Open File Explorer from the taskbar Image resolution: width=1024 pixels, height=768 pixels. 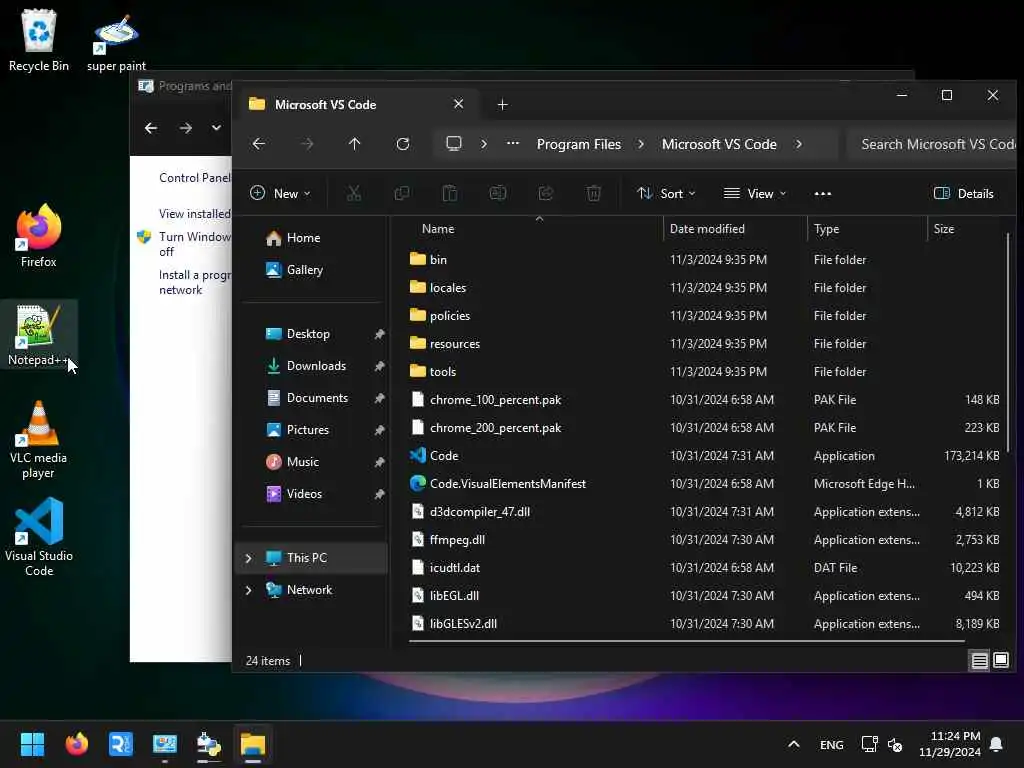(253, 744)
